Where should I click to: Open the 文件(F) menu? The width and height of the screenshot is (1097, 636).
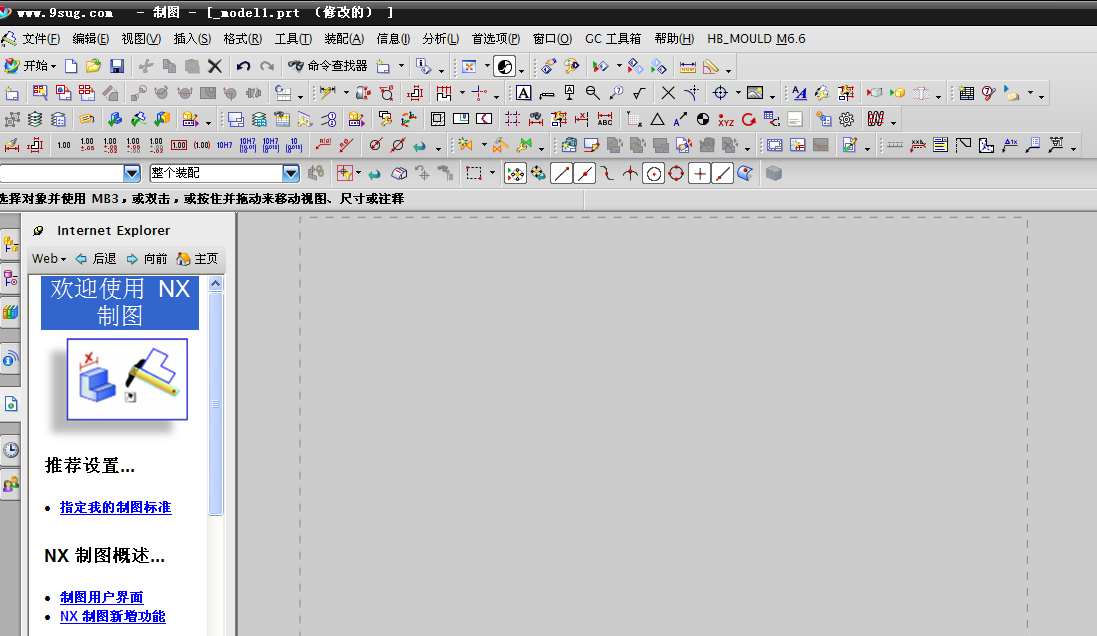tap(41, 39)
